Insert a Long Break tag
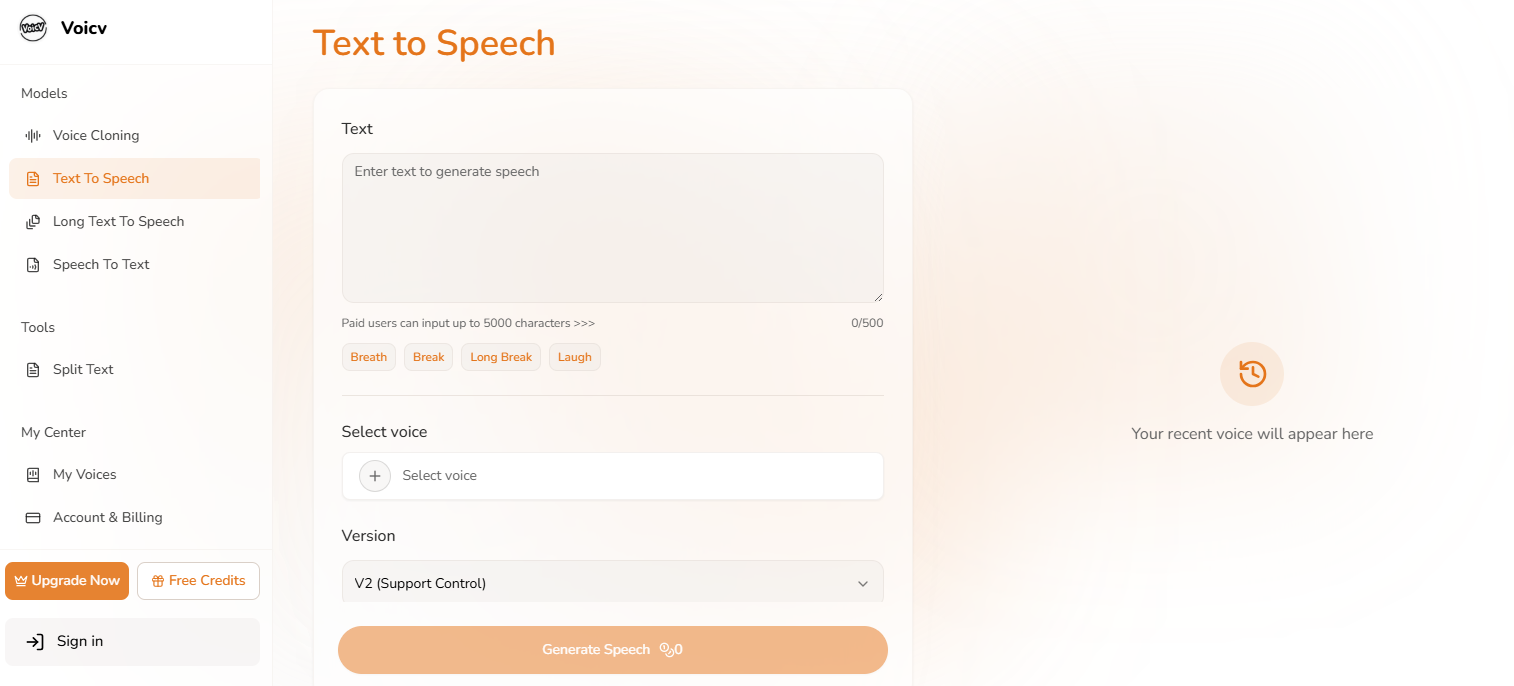Screen dimensions: 1514x686 (501, 357)
